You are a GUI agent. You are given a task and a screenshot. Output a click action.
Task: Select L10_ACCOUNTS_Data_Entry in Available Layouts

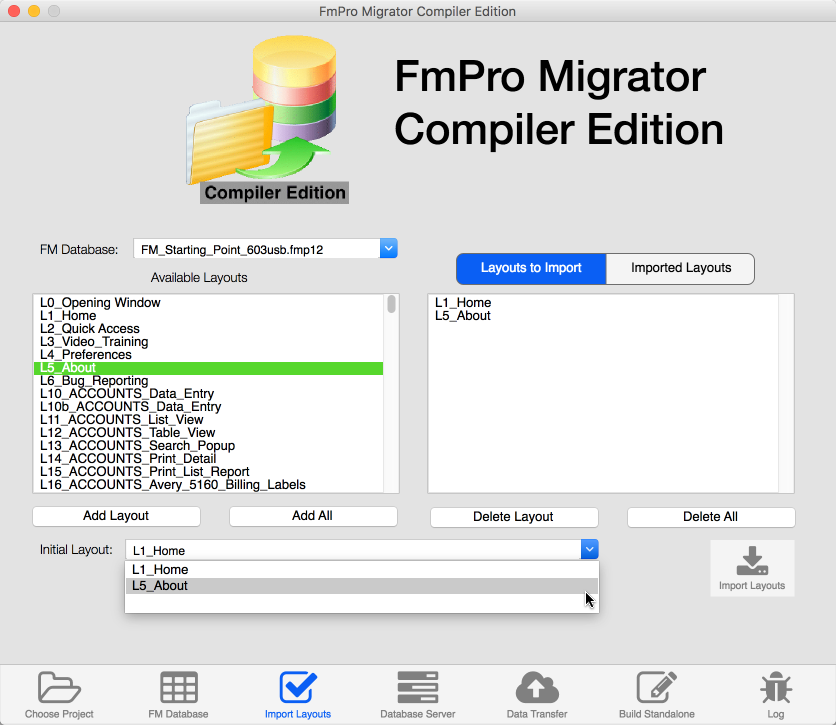click(x=127, y=394)
